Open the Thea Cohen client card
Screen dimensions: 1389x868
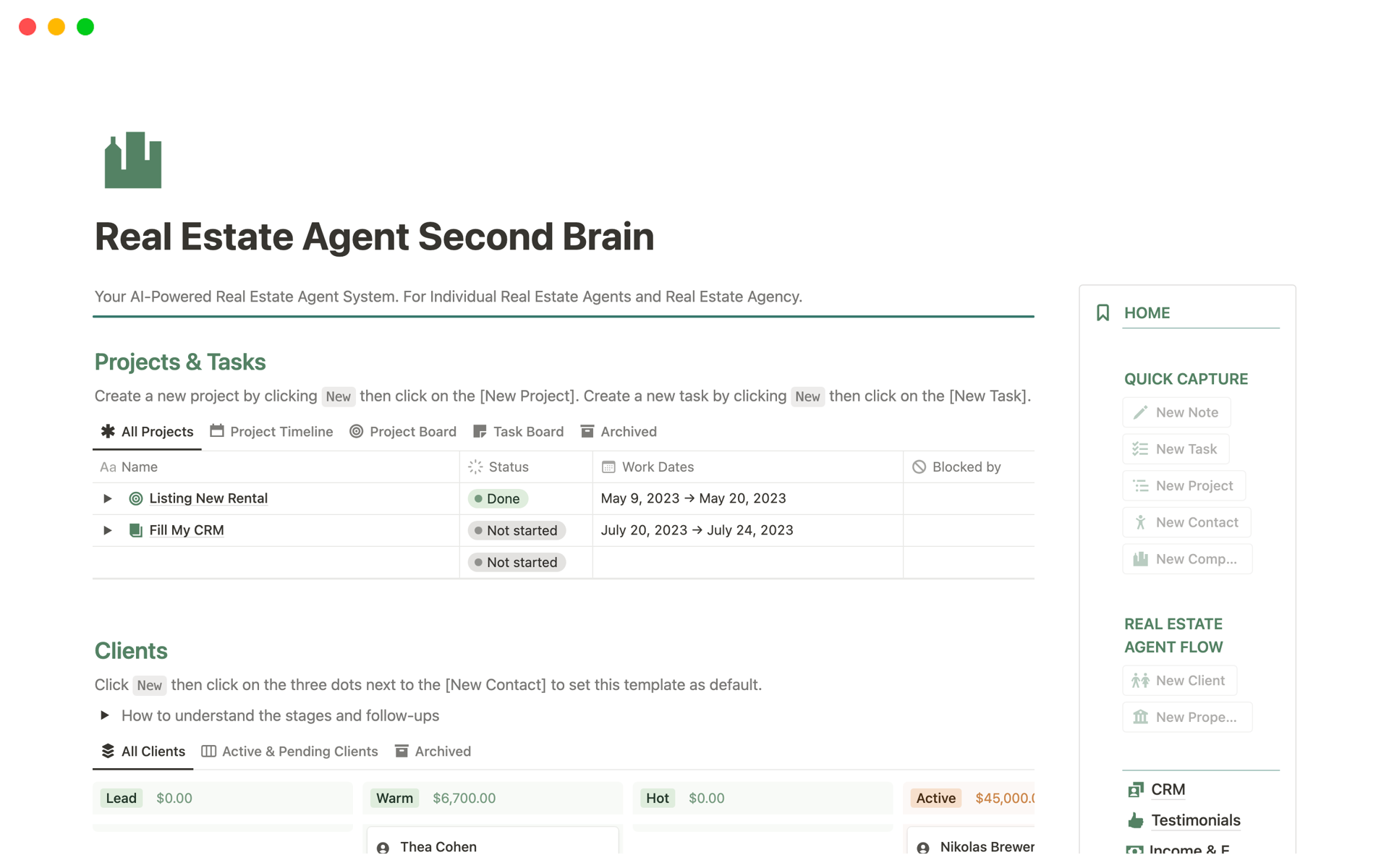coord(438,846)
